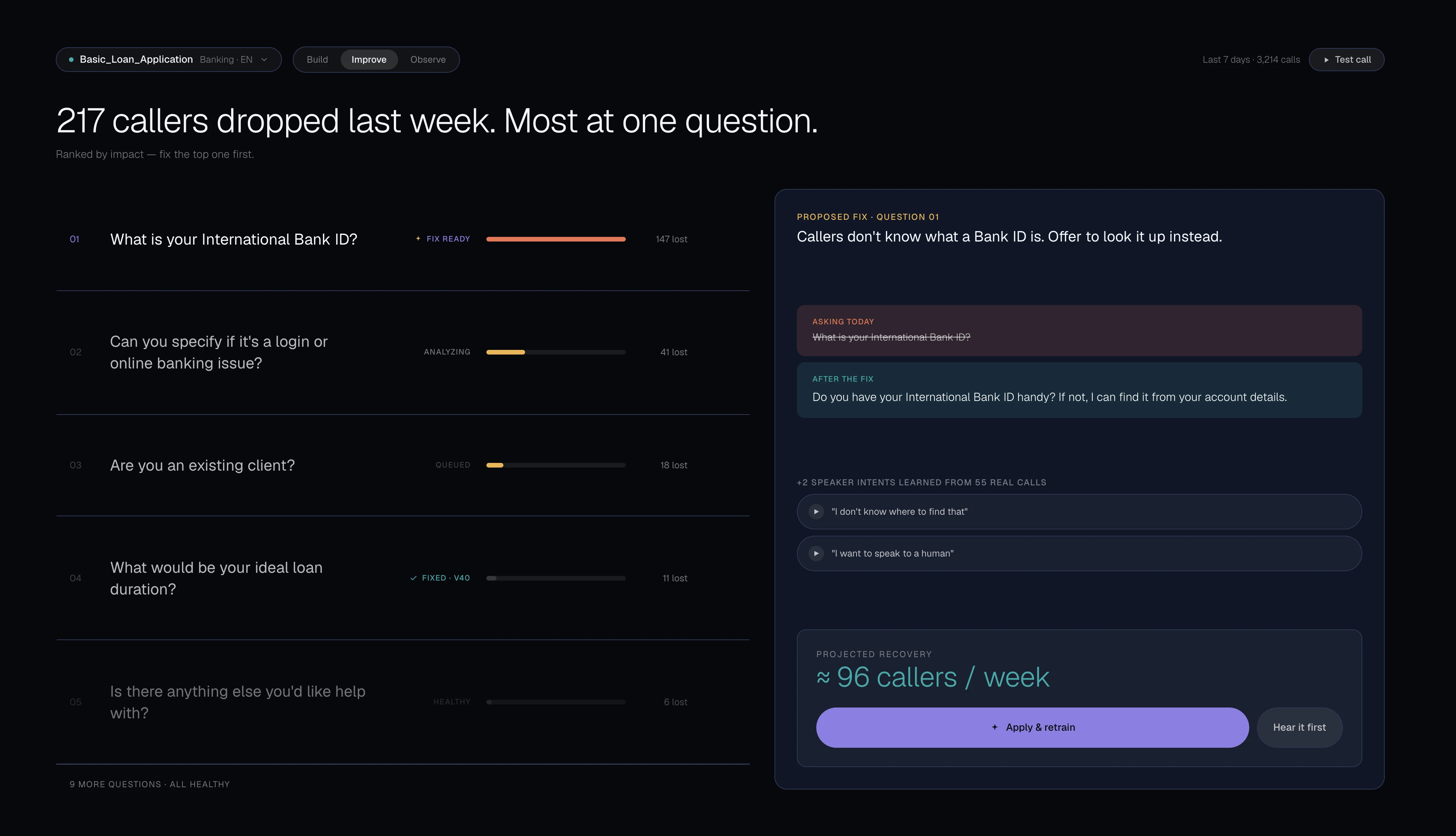Screen dimensions: 1456x836
Task: Click the sparkle icon in Apply & retrain
Action: [995, 727]
